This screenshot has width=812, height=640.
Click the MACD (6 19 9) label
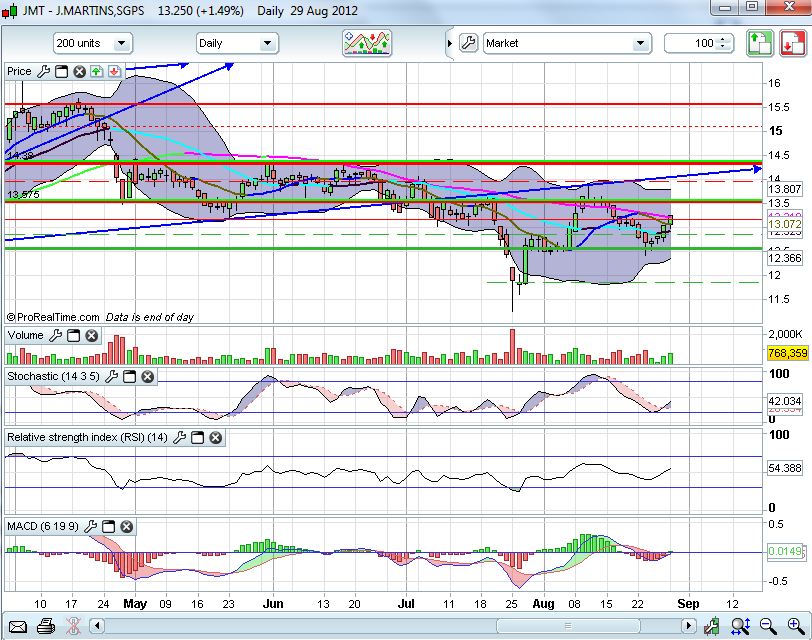(x=43, y=527)
